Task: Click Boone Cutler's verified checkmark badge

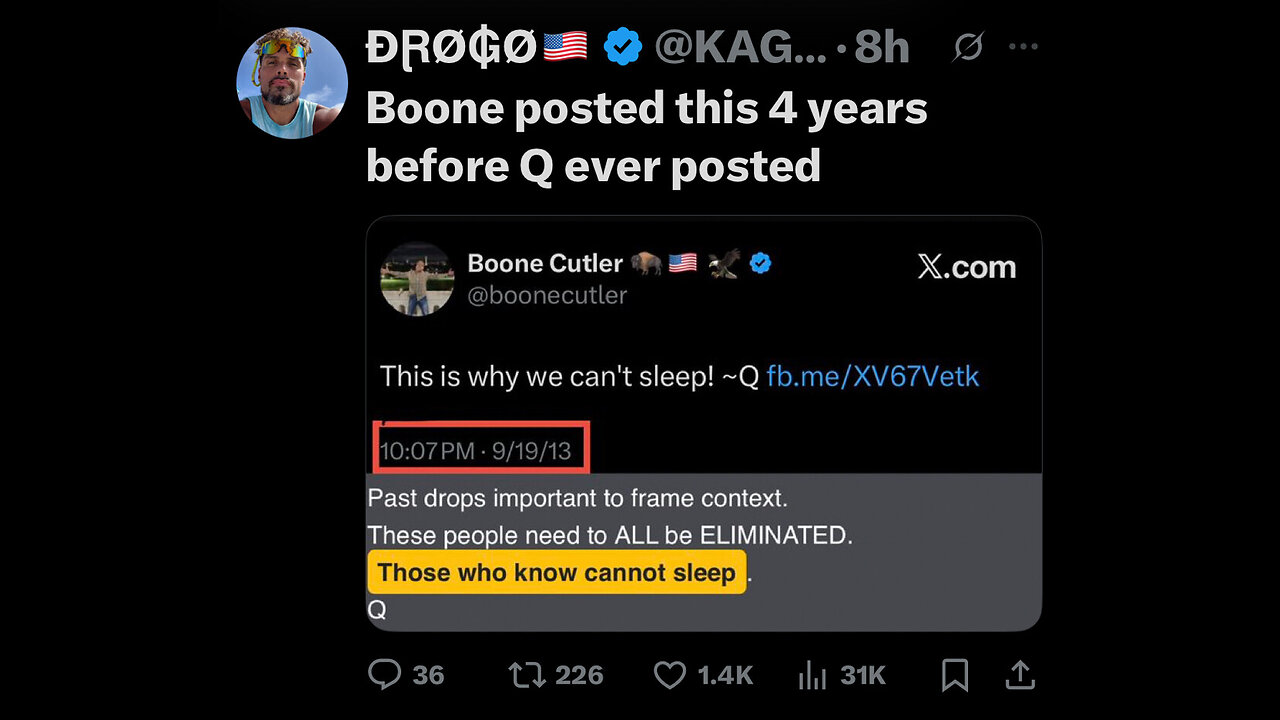Action: pyautogui.click(x=761, y=263)
